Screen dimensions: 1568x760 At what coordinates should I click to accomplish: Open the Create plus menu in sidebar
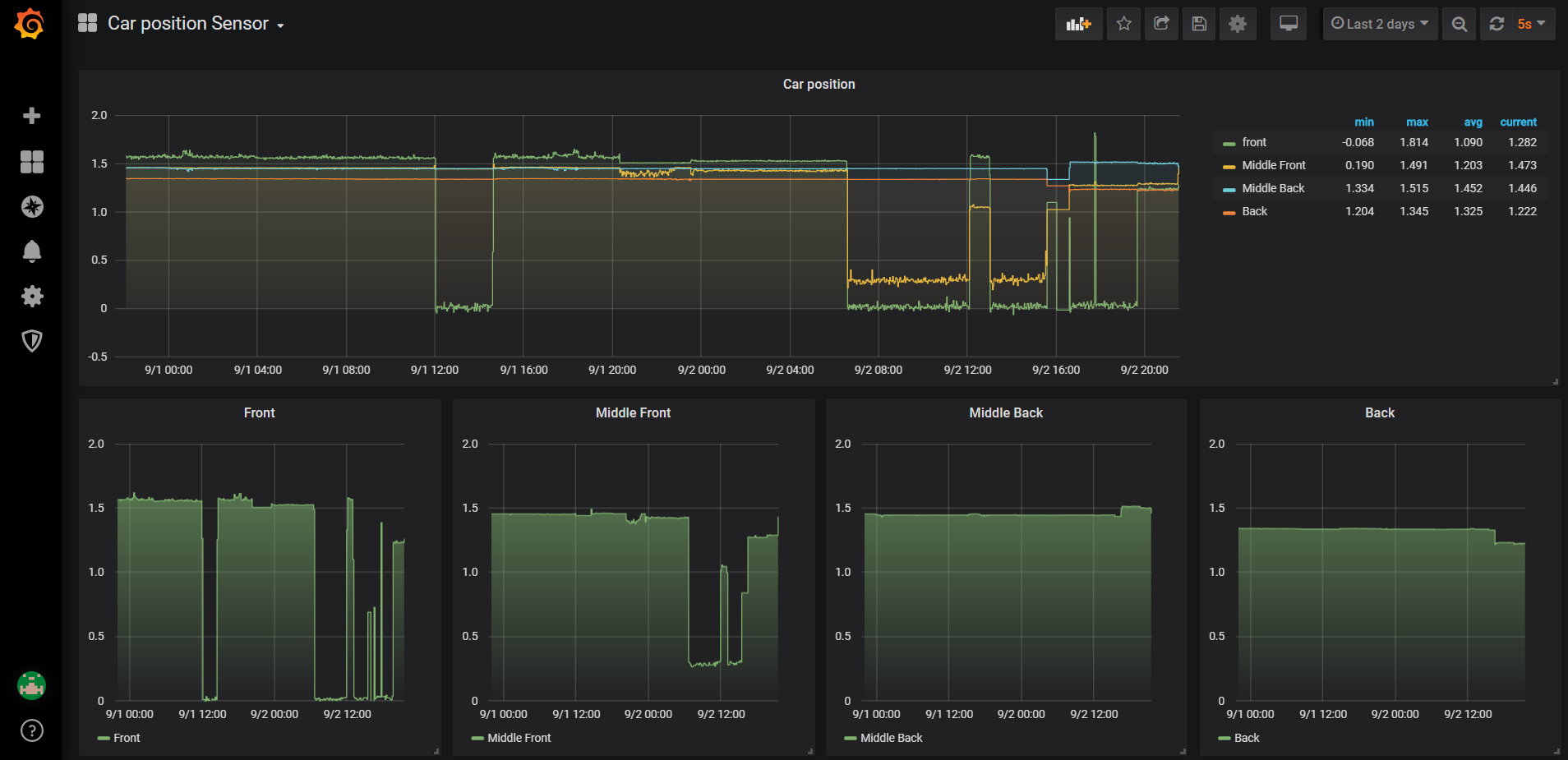pyautogui.click(x=32, y=116)
